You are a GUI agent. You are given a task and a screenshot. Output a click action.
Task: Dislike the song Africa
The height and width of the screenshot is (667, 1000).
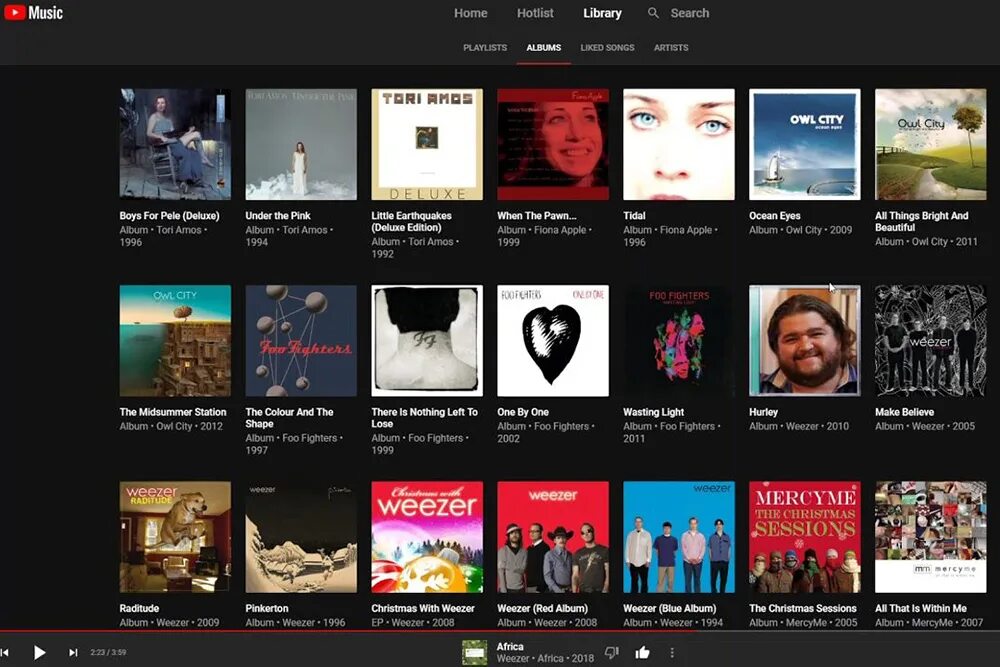point(612,652)
